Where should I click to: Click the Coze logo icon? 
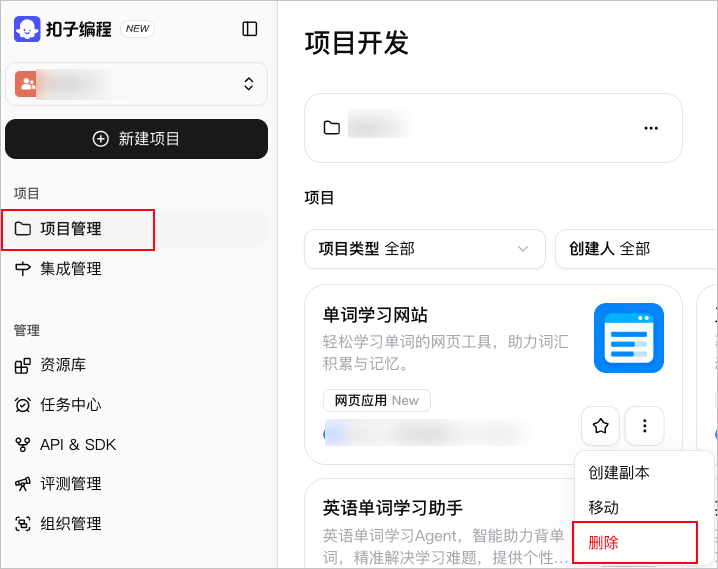(27, 29)
